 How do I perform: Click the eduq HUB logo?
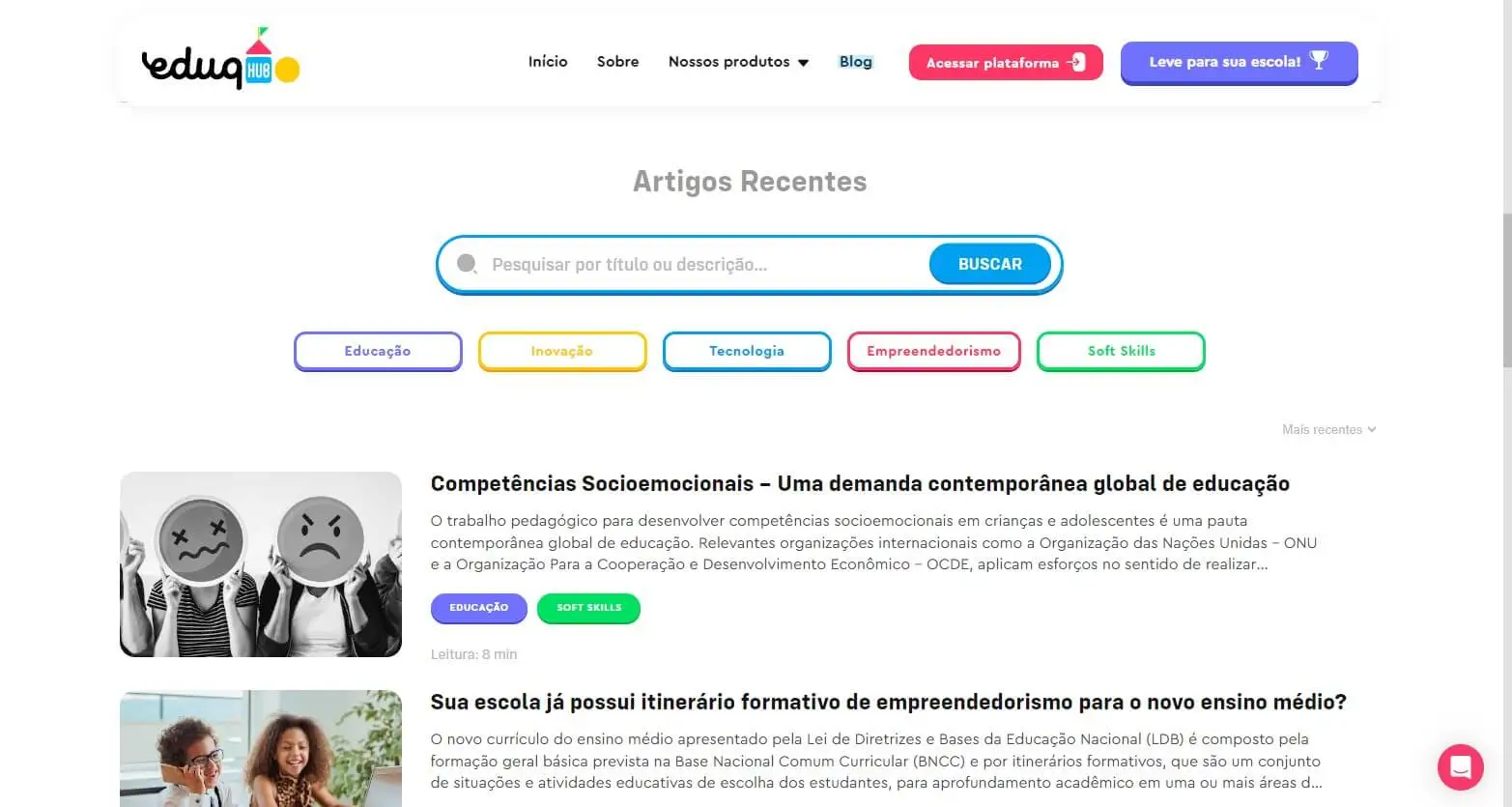[220, 61]
